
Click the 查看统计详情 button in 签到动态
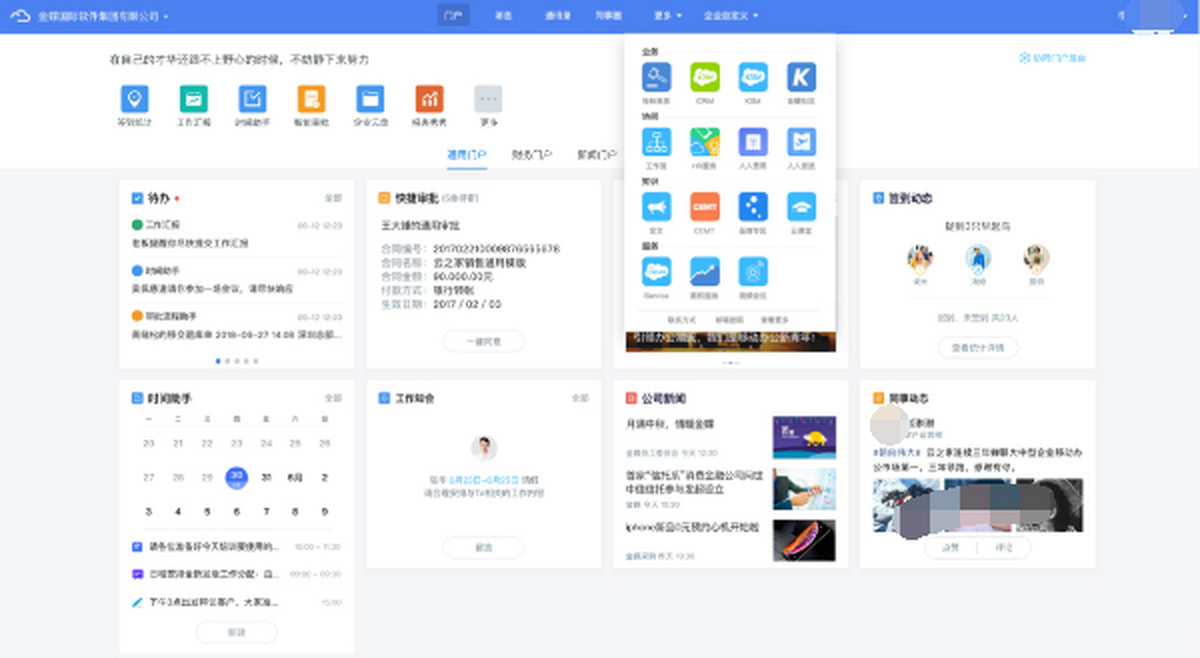pyautogui.click(x=977, y=347)
